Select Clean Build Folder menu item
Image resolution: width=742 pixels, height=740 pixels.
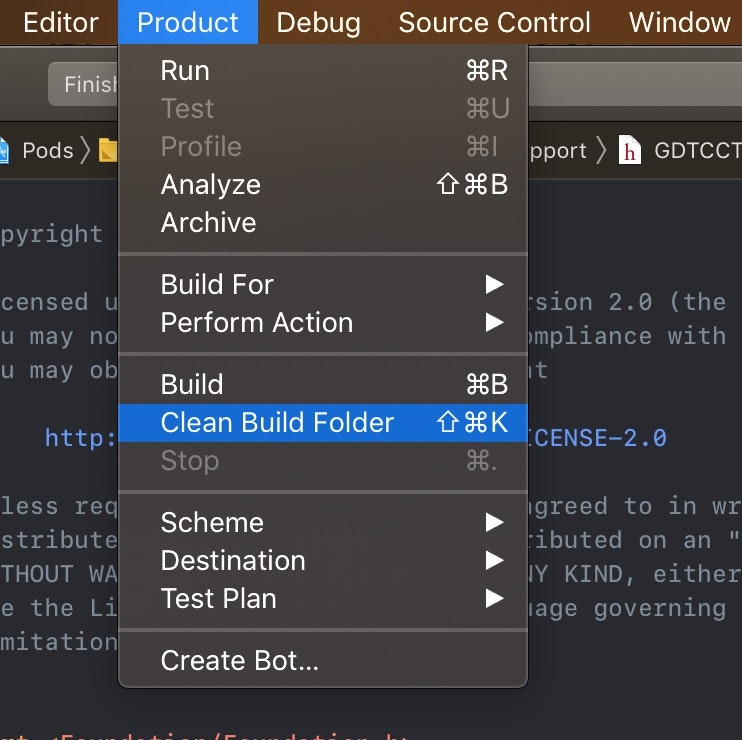323,423
